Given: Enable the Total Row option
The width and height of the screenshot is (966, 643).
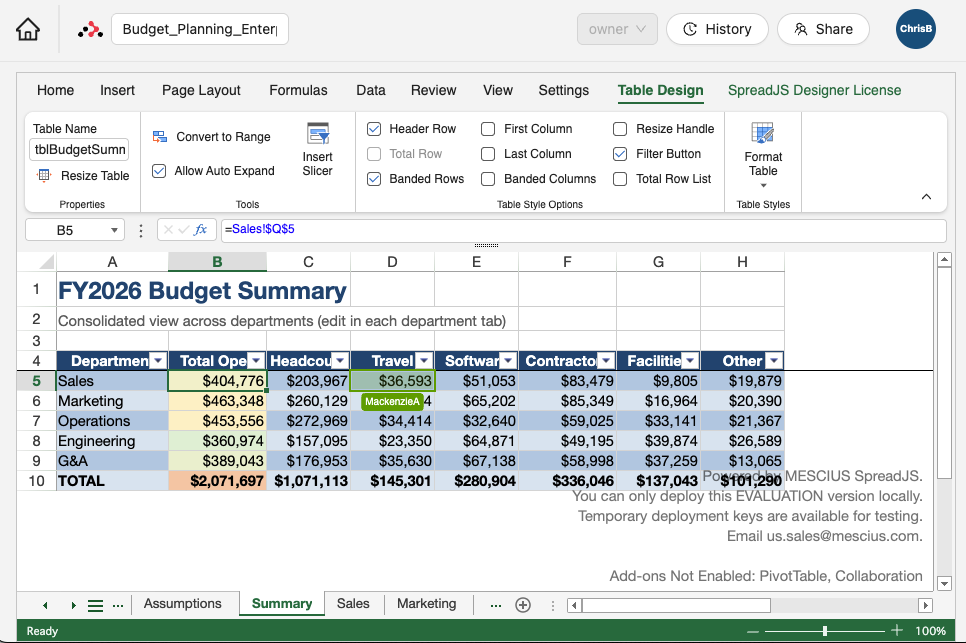Looking at the screenshot, I should coord(374,153).
